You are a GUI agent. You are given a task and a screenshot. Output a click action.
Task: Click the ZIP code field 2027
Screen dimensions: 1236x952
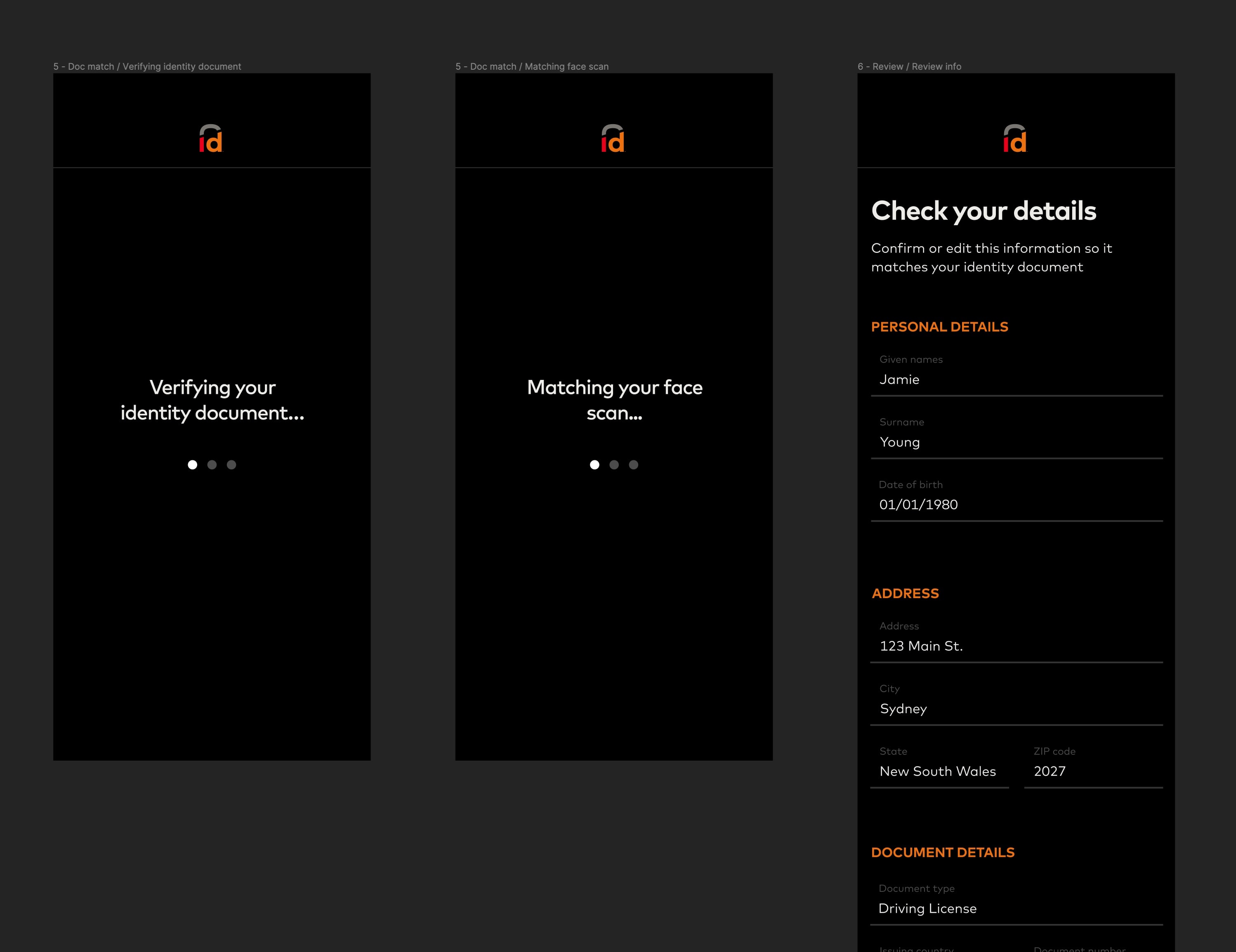point(1092,771)
